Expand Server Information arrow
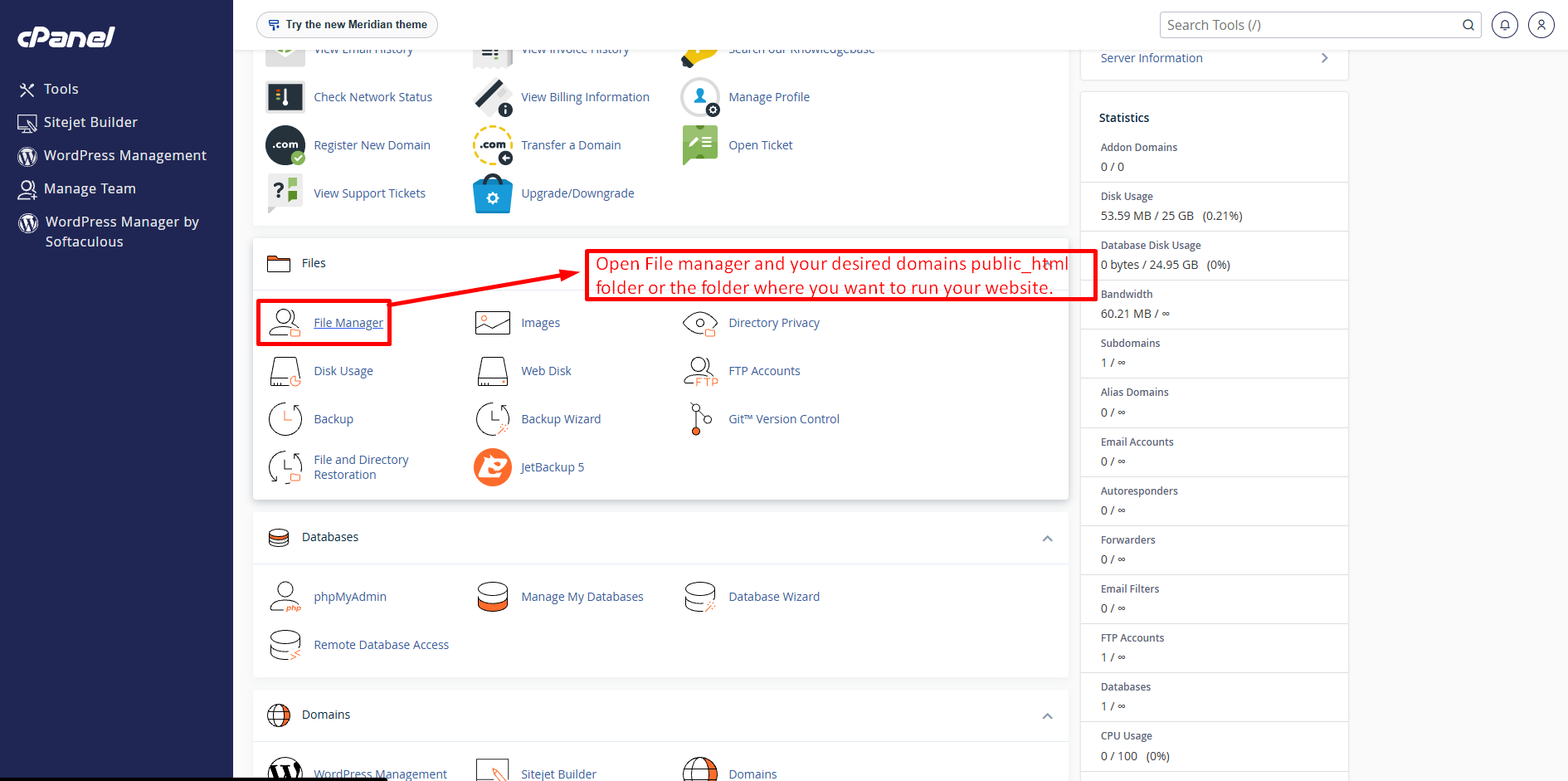The width and height of the screenshot is (1568, 781). pyautogui.click(x=1324, y=58)
